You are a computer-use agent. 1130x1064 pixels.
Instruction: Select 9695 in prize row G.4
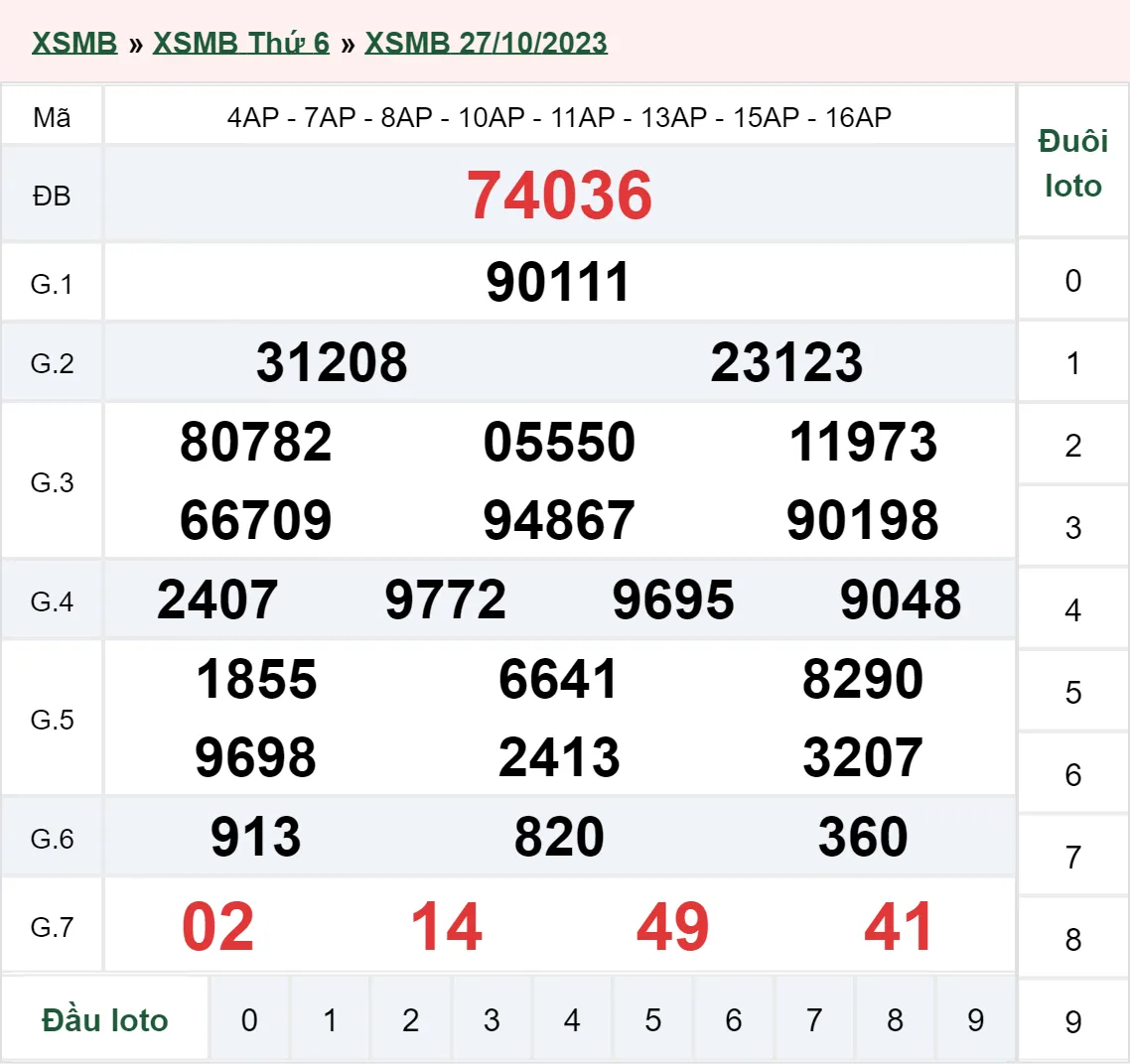pos(673,598)
